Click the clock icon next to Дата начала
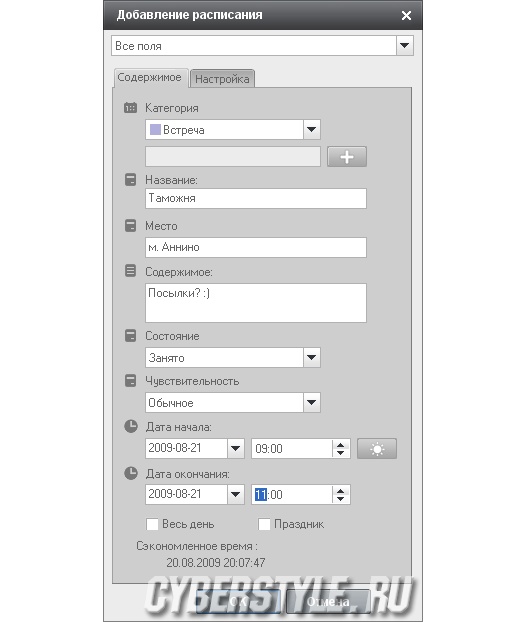 (x=131, y=426)
